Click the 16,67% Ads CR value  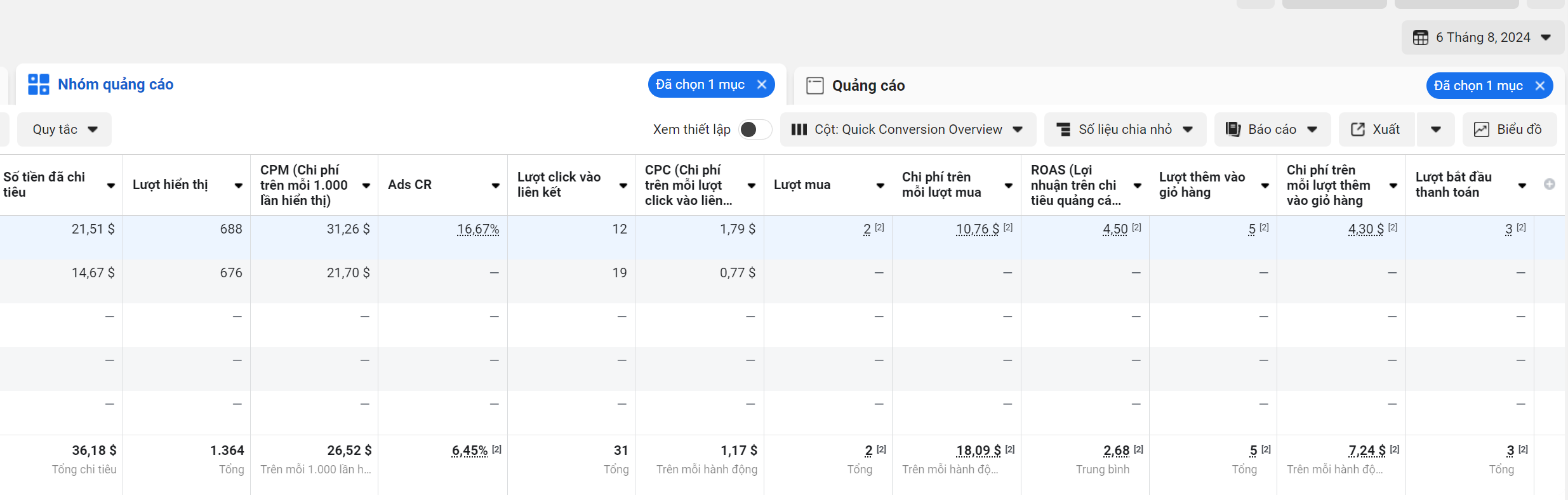(x=478, y=229)
